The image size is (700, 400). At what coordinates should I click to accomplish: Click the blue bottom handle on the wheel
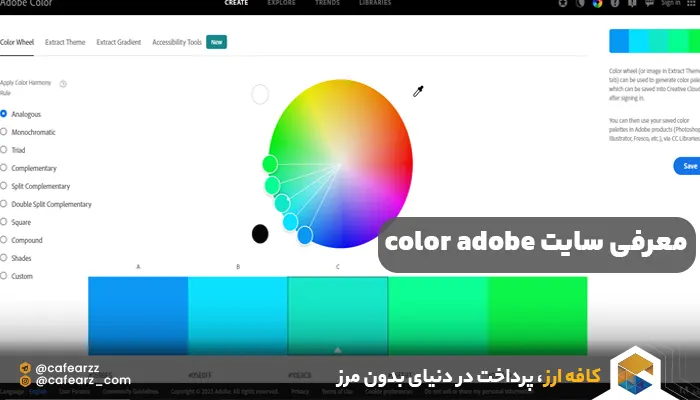305,235
